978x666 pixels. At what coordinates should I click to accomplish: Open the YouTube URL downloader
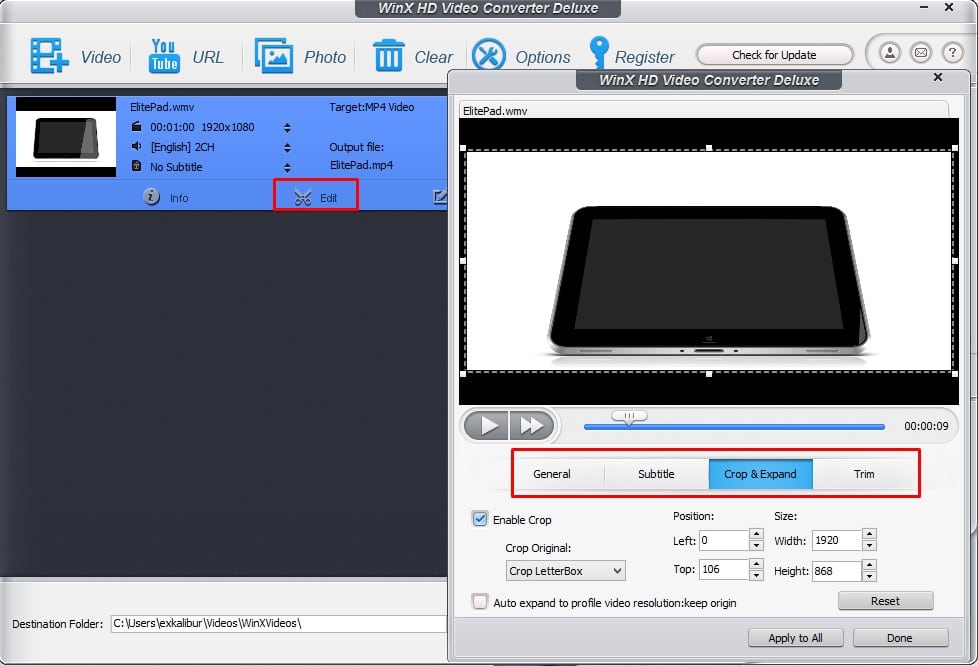pos(164,56)
